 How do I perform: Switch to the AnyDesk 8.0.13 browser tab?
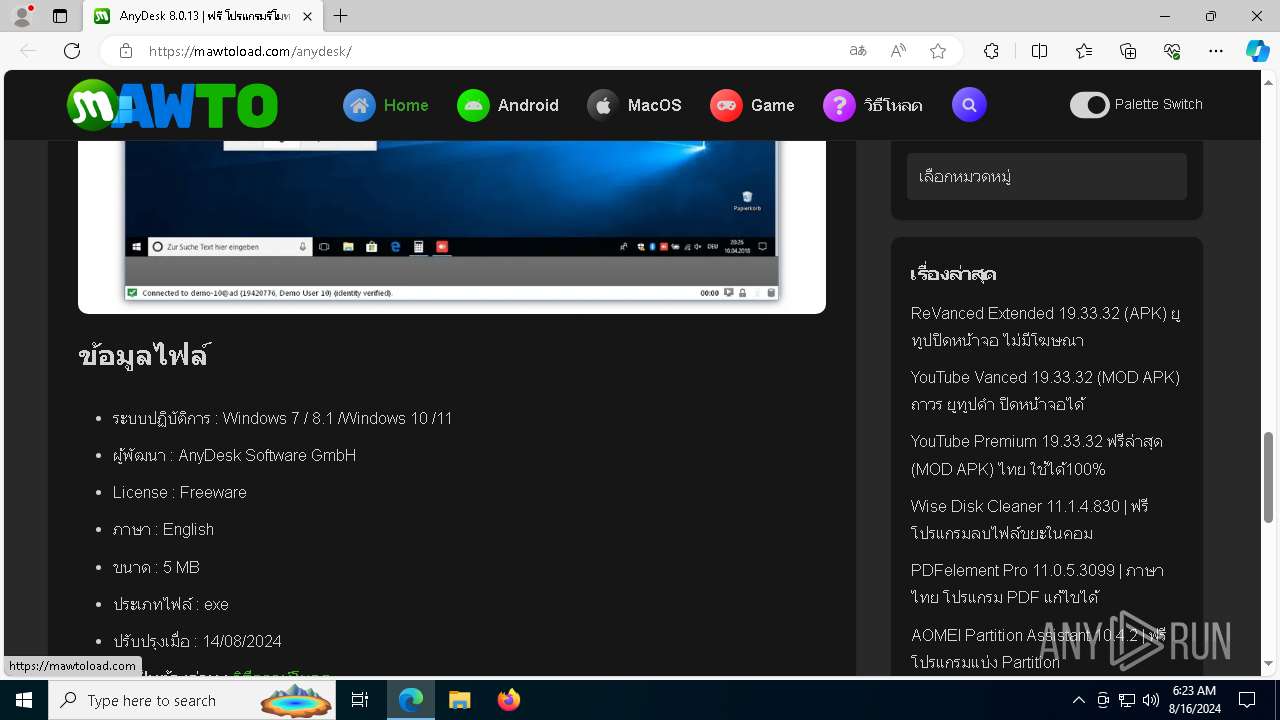point(203,16)
